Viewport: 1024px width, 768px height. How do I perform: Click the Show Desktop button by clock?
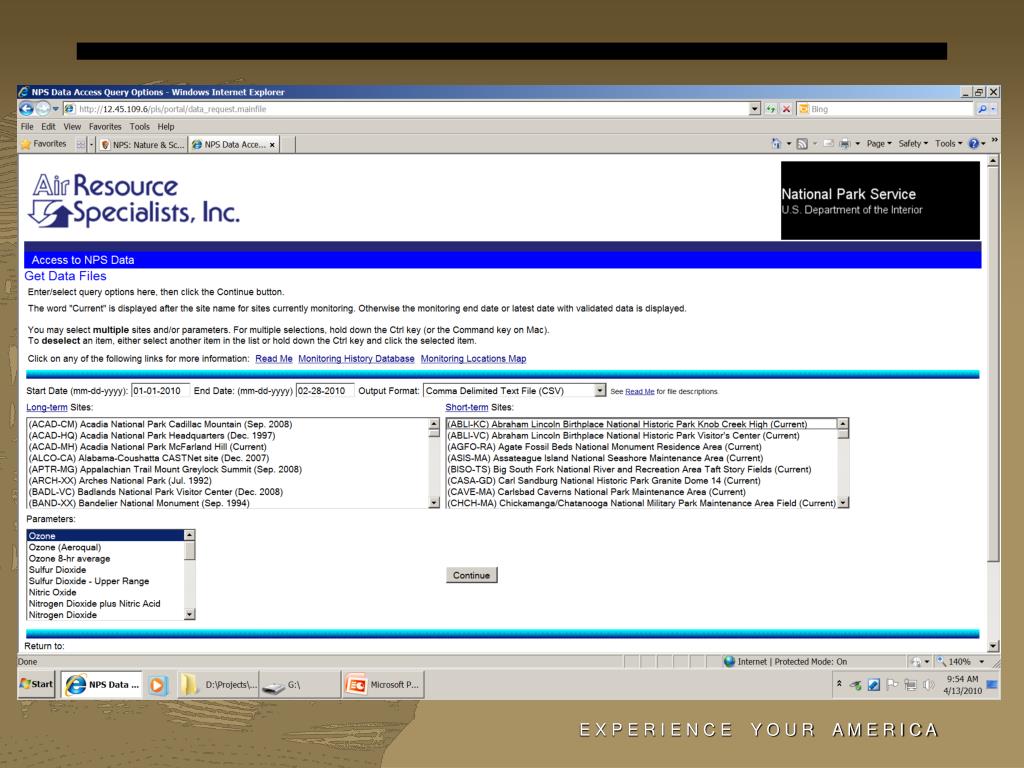pyautogui.click(x=992, y=685)
